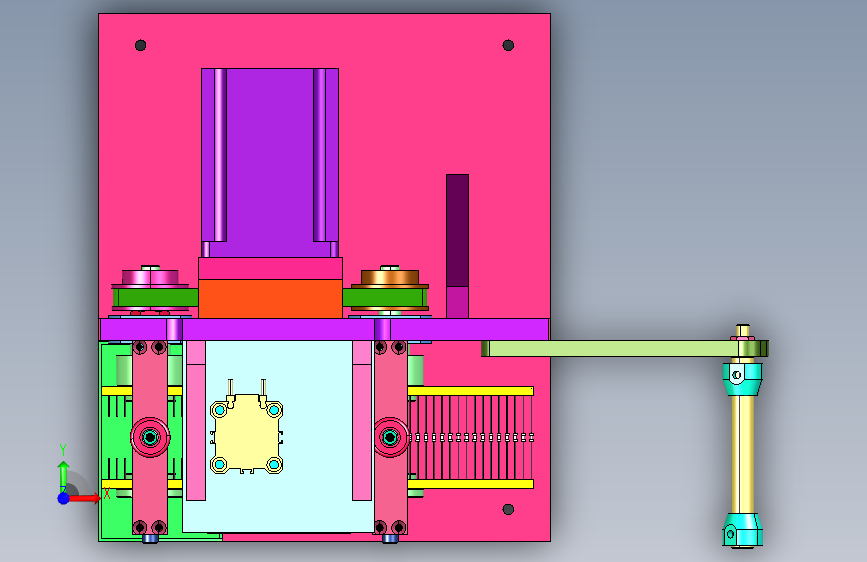Screen dimensions: 867x562
Task: Pick the bottom-right mounting hole on the pink plate
Action: [508, 509]
